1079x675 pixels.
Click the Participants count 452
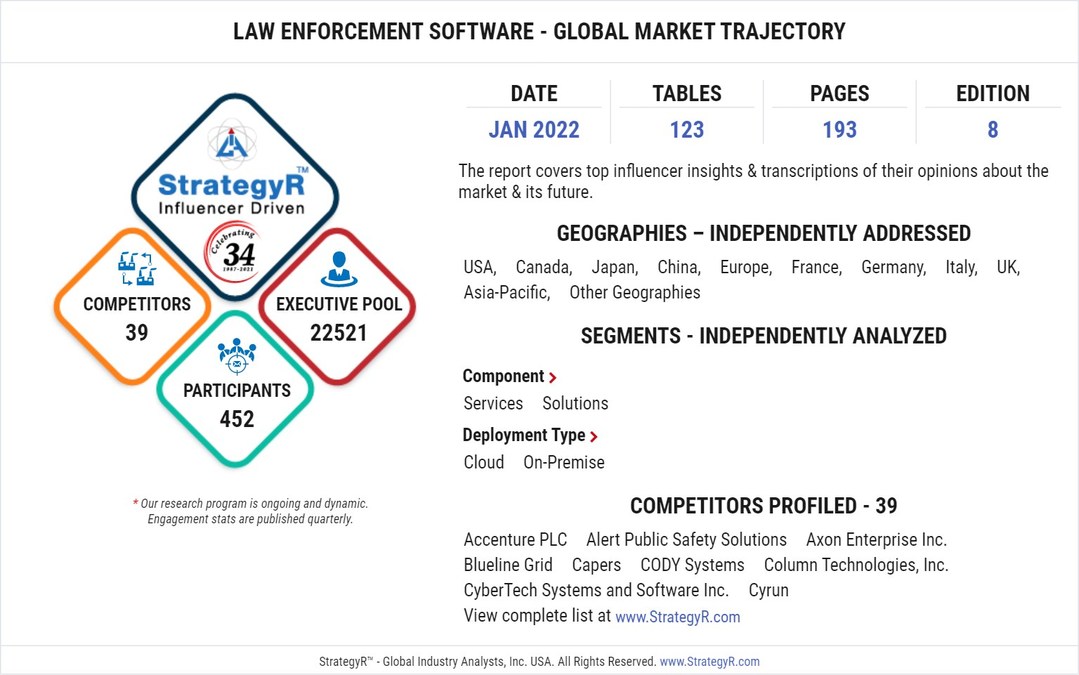tap(237, 419)
